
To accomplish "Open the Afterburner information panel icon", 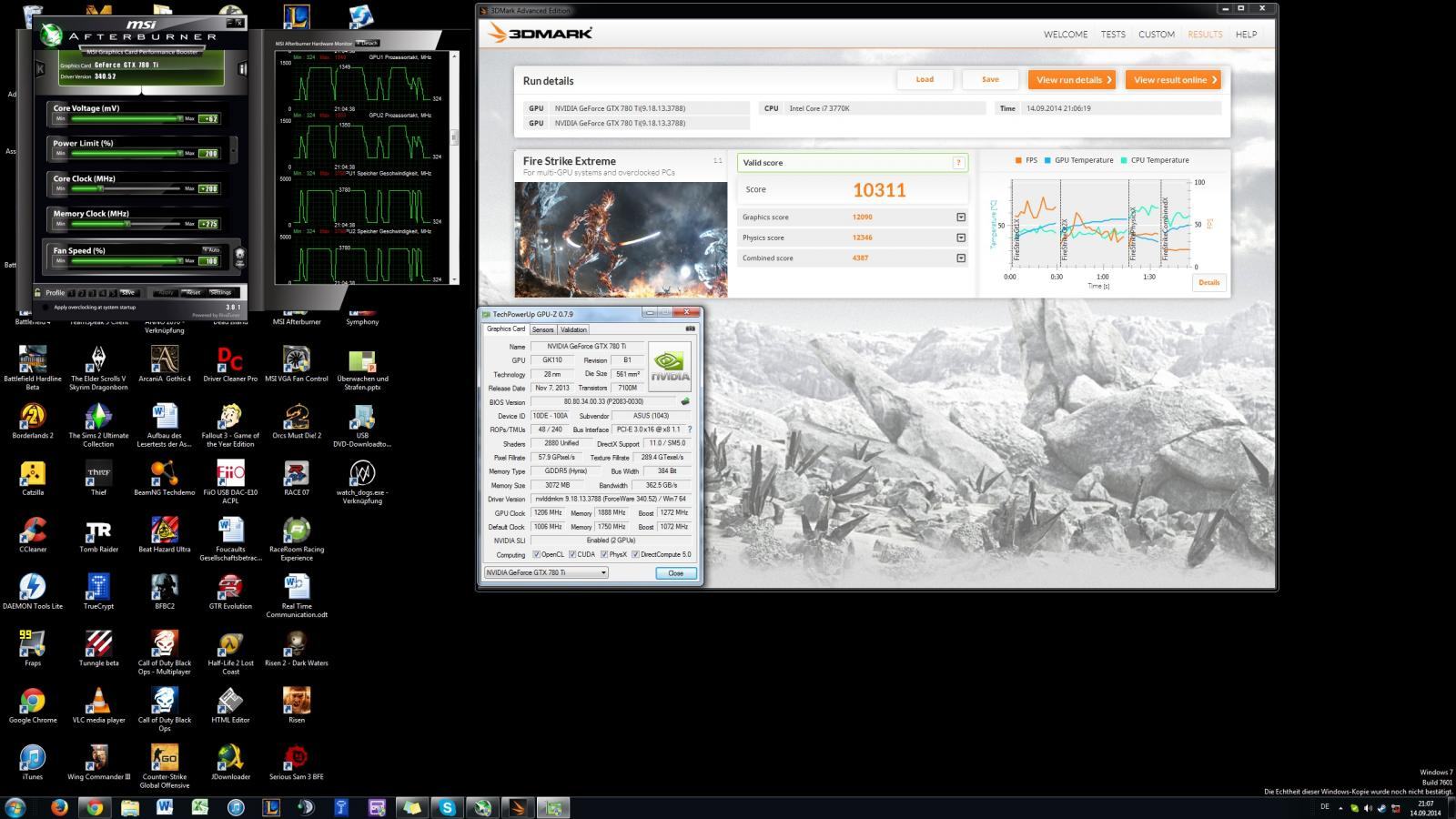I will coord(243,68).
